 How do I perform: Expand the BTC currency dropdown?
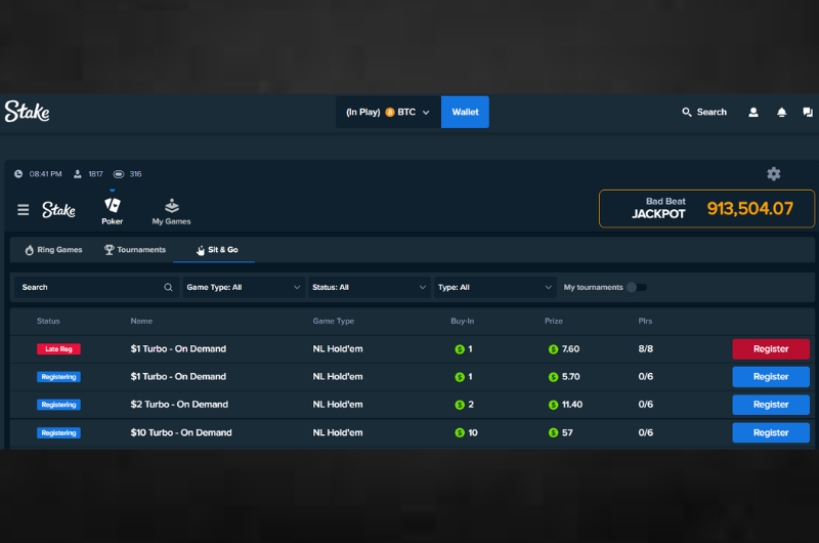pos(387,112)
